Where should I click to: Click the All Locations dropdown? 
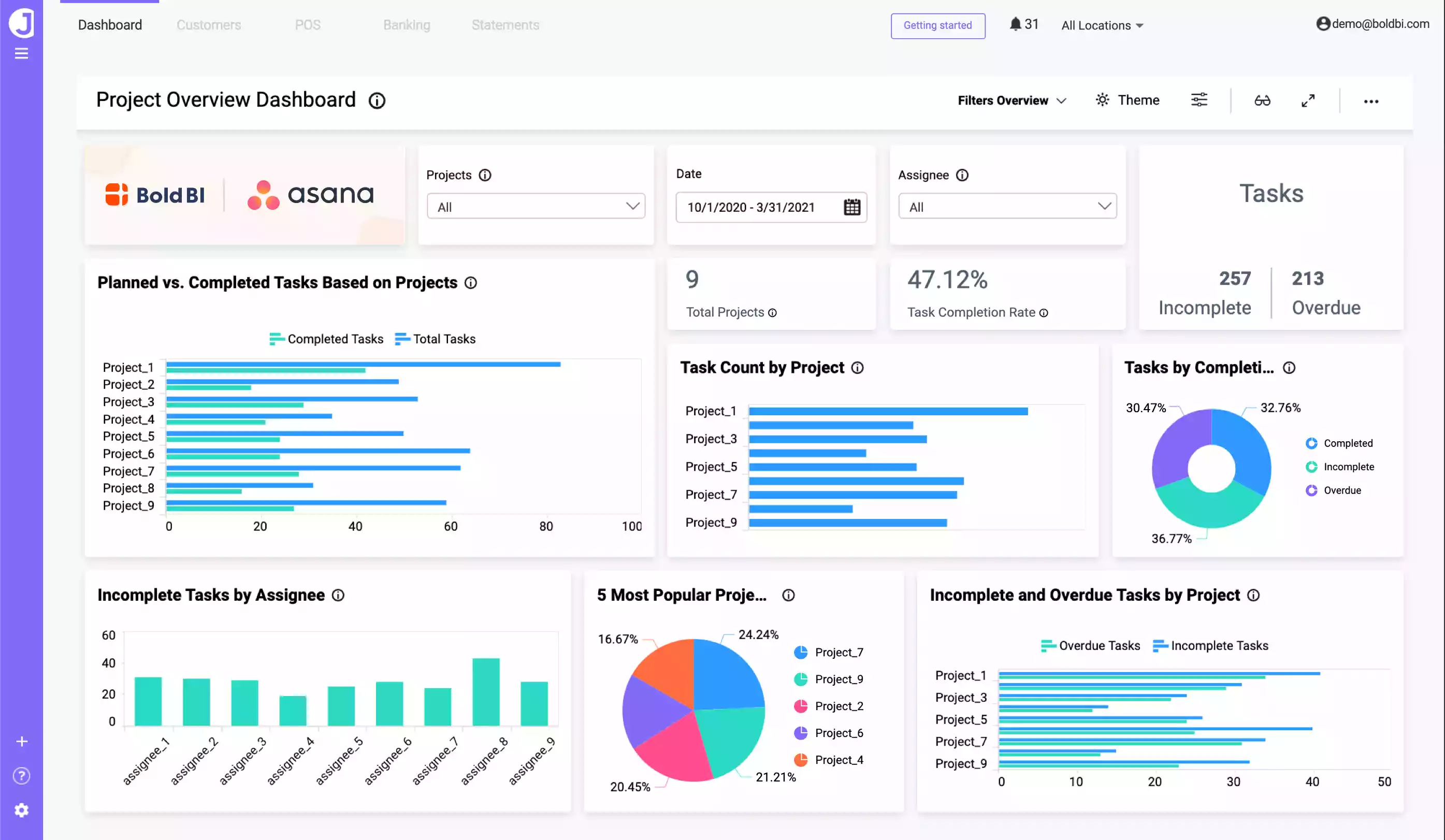pyautogui.click(x=1101, y=25)
